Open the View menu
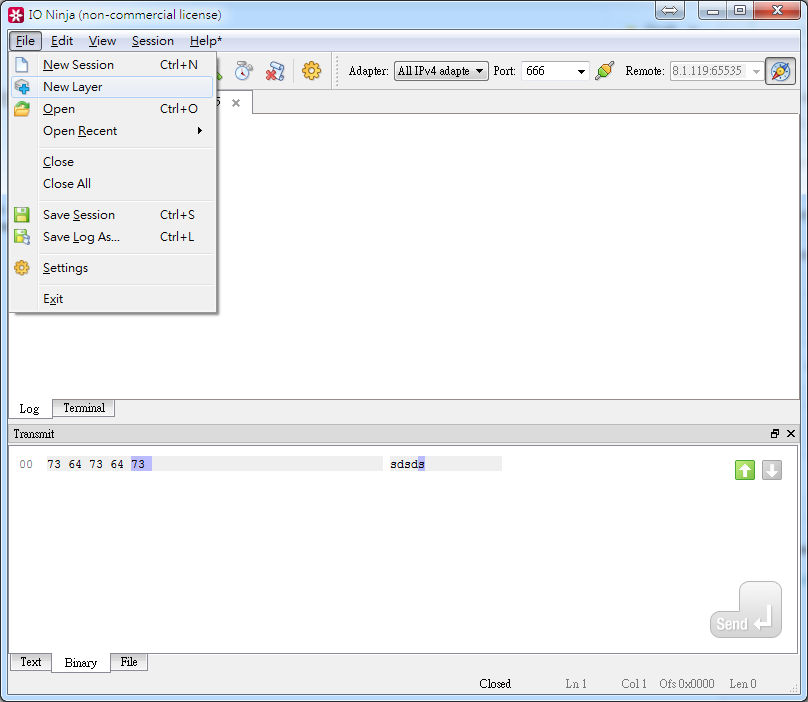Viewport: 808px width, 702px height. pyautogui.click(x=102, y=41)
